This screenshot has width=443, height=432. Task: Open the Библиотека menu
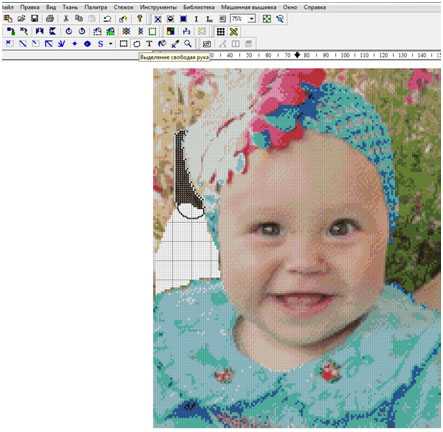[x=199, y=7]
